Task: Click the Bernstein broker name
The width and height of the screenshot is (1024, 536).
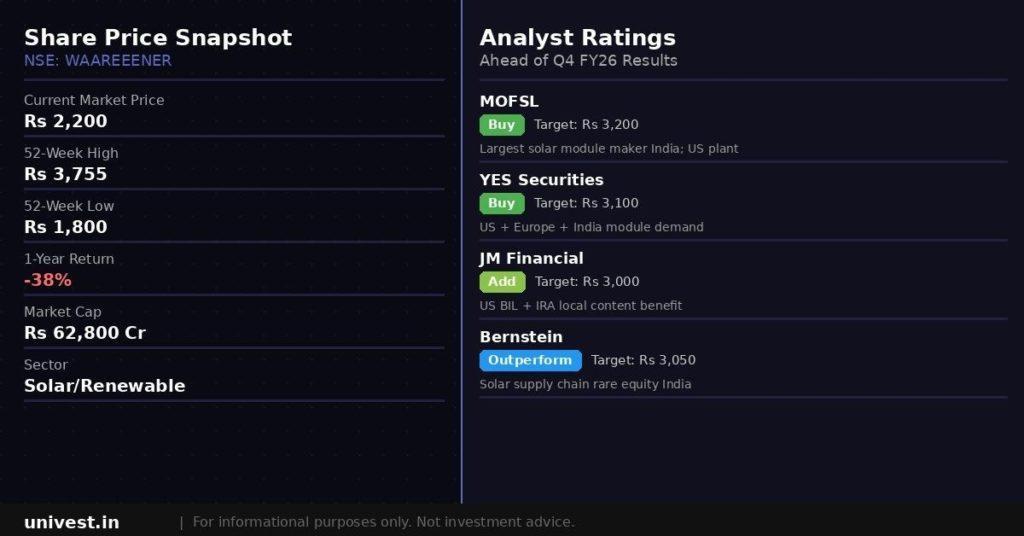Action: [521, 337]
